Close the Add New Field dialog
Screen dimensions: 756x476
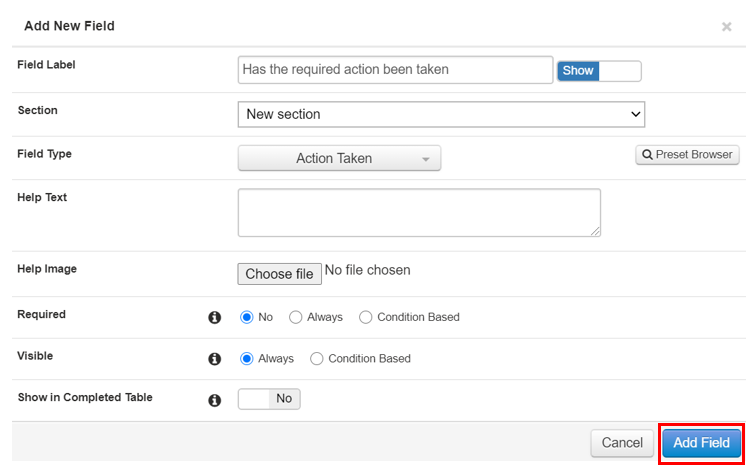(727, 27)
